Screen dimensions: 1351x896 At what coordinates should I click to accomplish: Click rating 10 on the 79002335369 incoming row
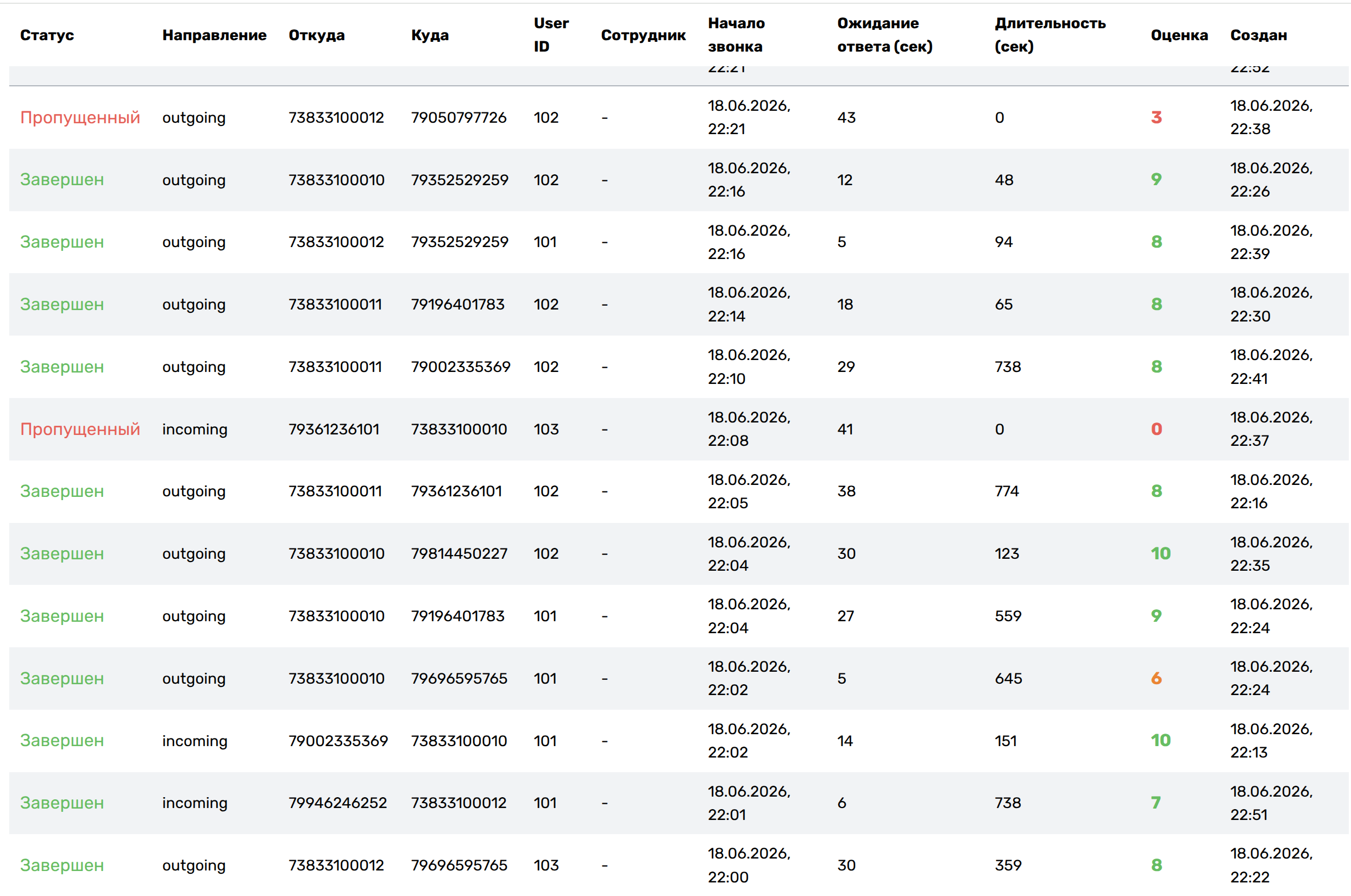1161,740
